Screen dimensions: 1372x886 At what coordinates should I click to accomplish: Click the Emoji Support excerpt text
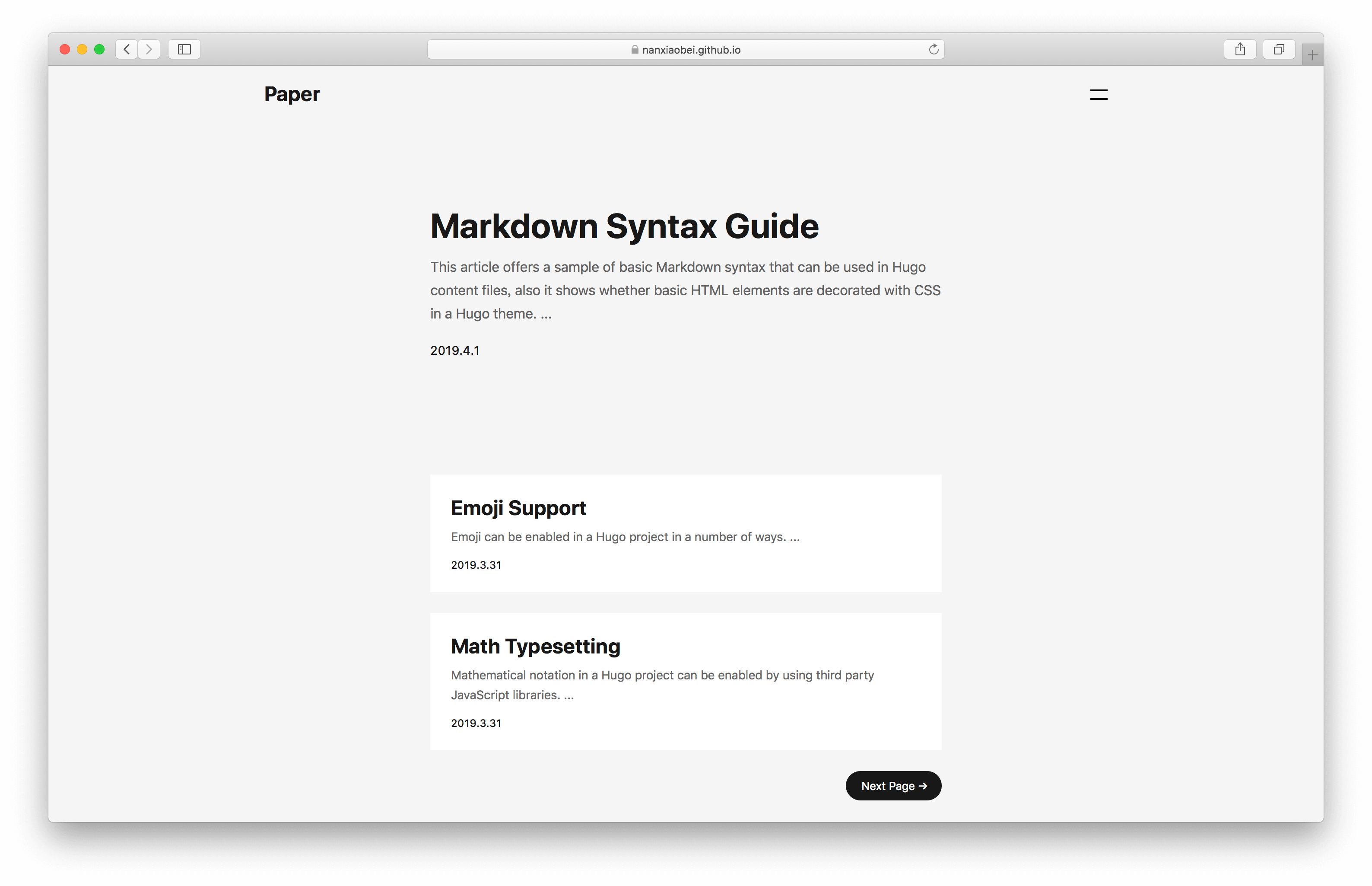point(625,537)
